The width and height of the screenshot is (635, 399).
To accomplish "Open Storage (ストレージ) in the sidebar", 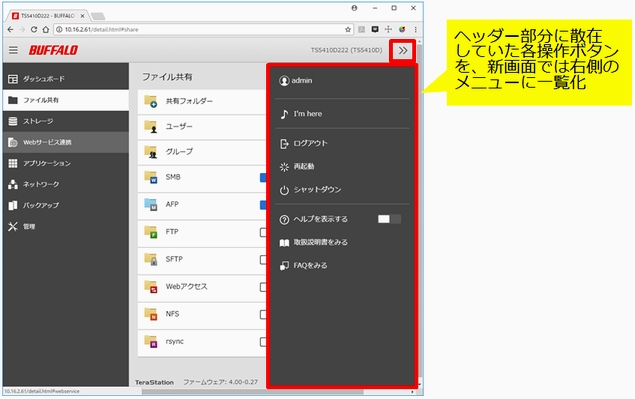I will pos(66,121).
